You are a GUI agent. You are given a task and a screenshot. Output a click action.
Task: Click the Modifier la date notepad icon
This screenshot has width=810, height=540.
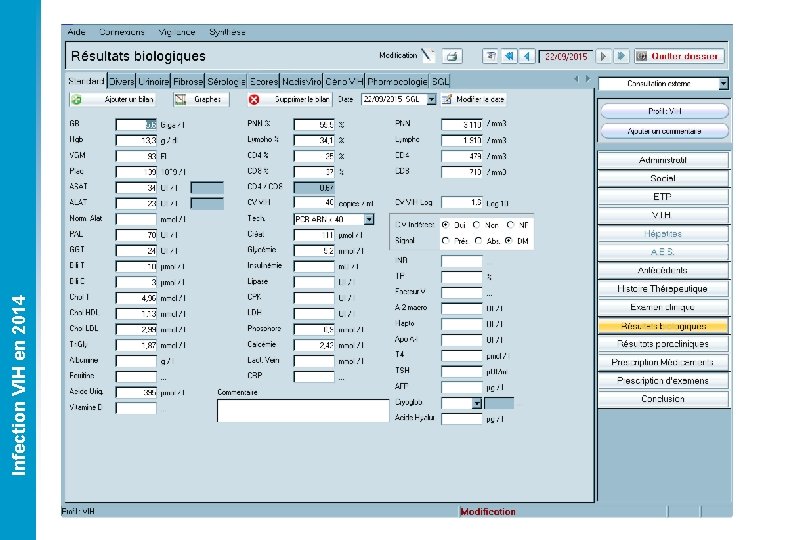[447, 99]
